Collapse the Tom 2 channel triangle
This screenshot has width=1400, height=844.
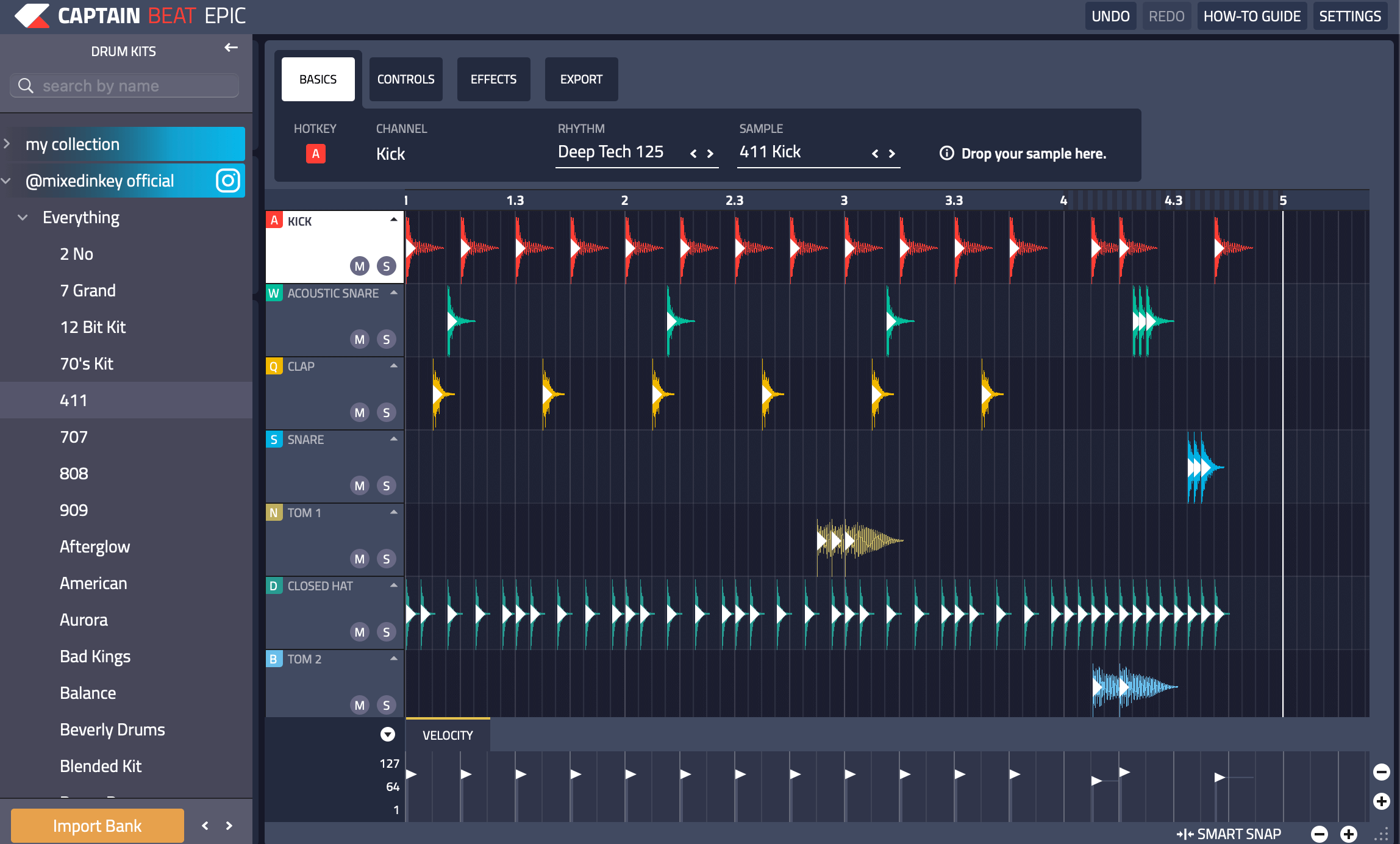pos(394,658)
